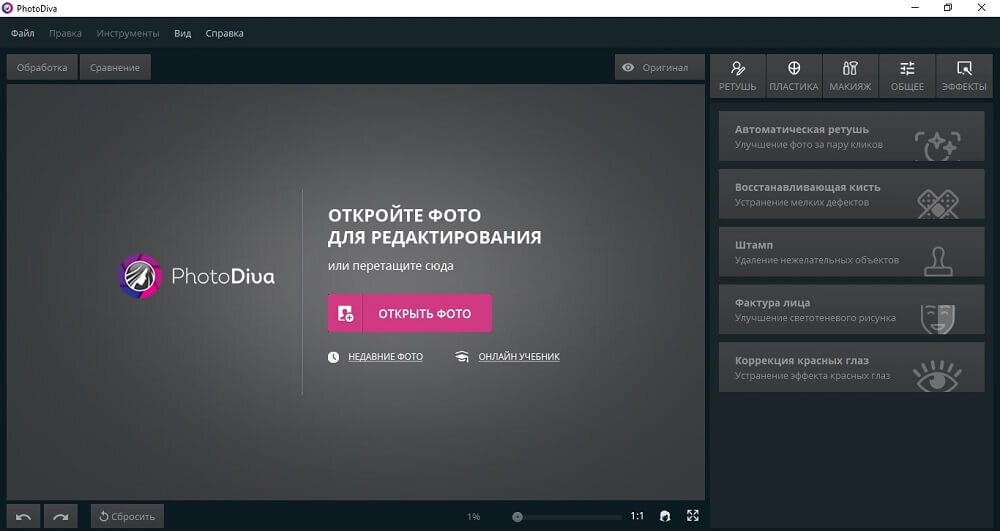The height and width of the screenshot is (531, 1000).
Task: Click the PhotoDiva logo in the center
Action: (x=197, y=276)
